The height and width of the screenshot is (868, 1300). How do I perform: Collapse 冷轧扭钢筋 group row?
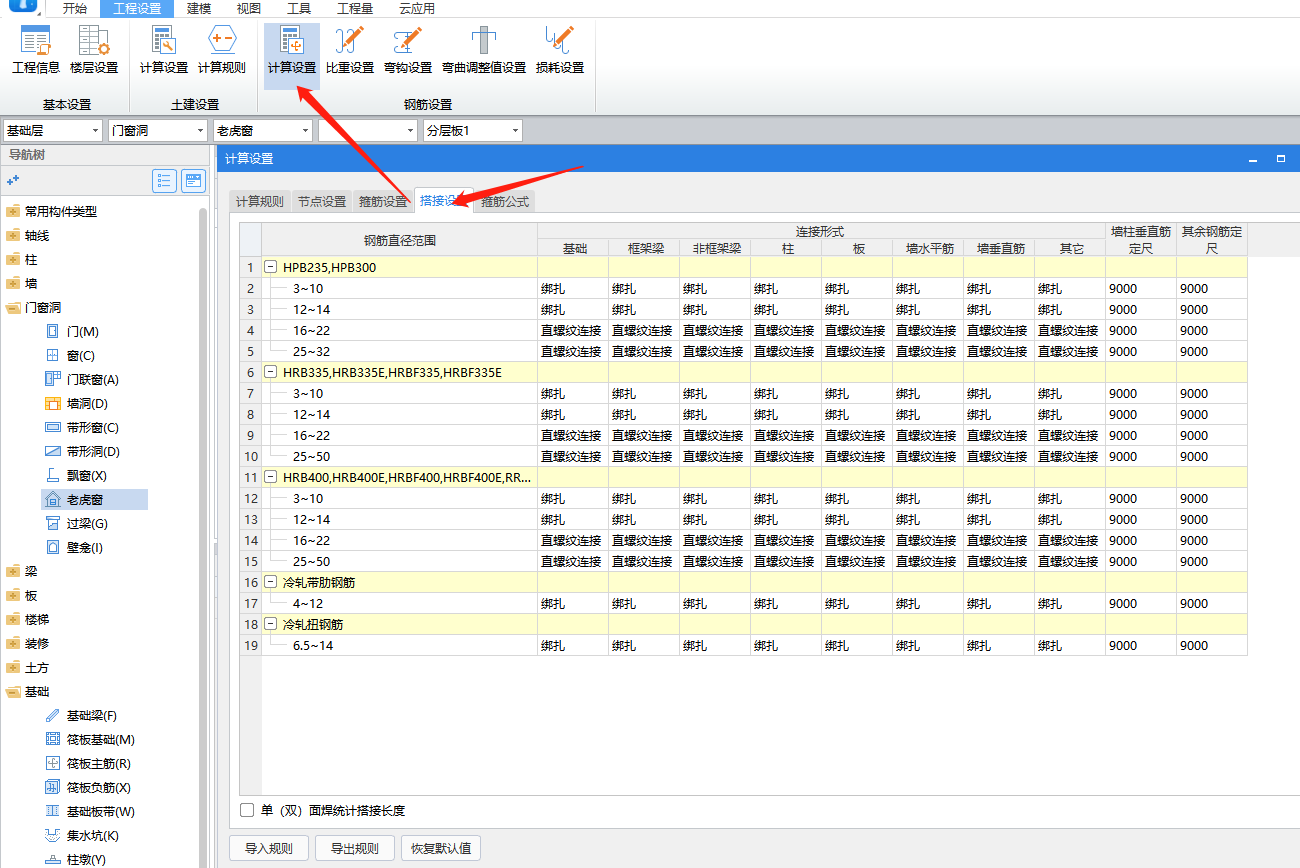click(x=271, y=625)
